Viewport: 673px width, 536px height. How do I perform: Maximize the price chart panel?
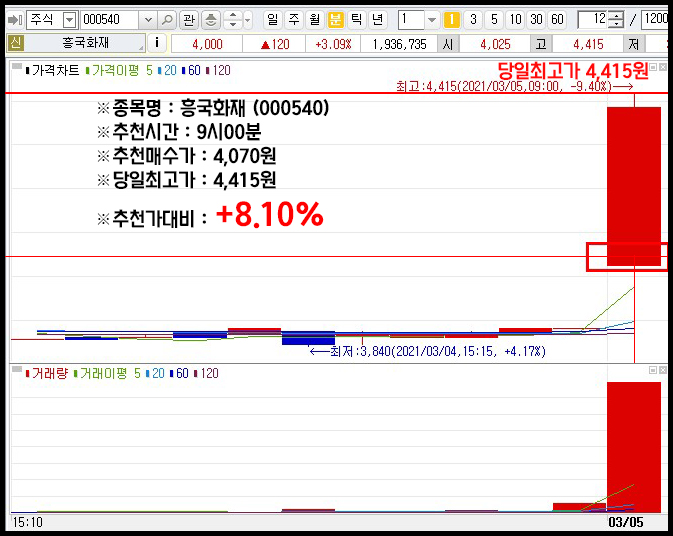[653, 67]
